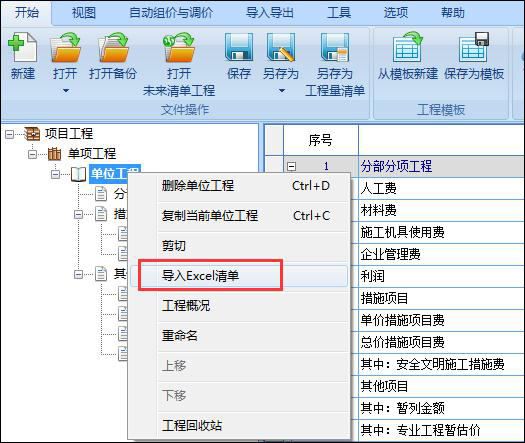Open dropdown arrow under 另存为
525x443 pixels.
tap(282, 90)
